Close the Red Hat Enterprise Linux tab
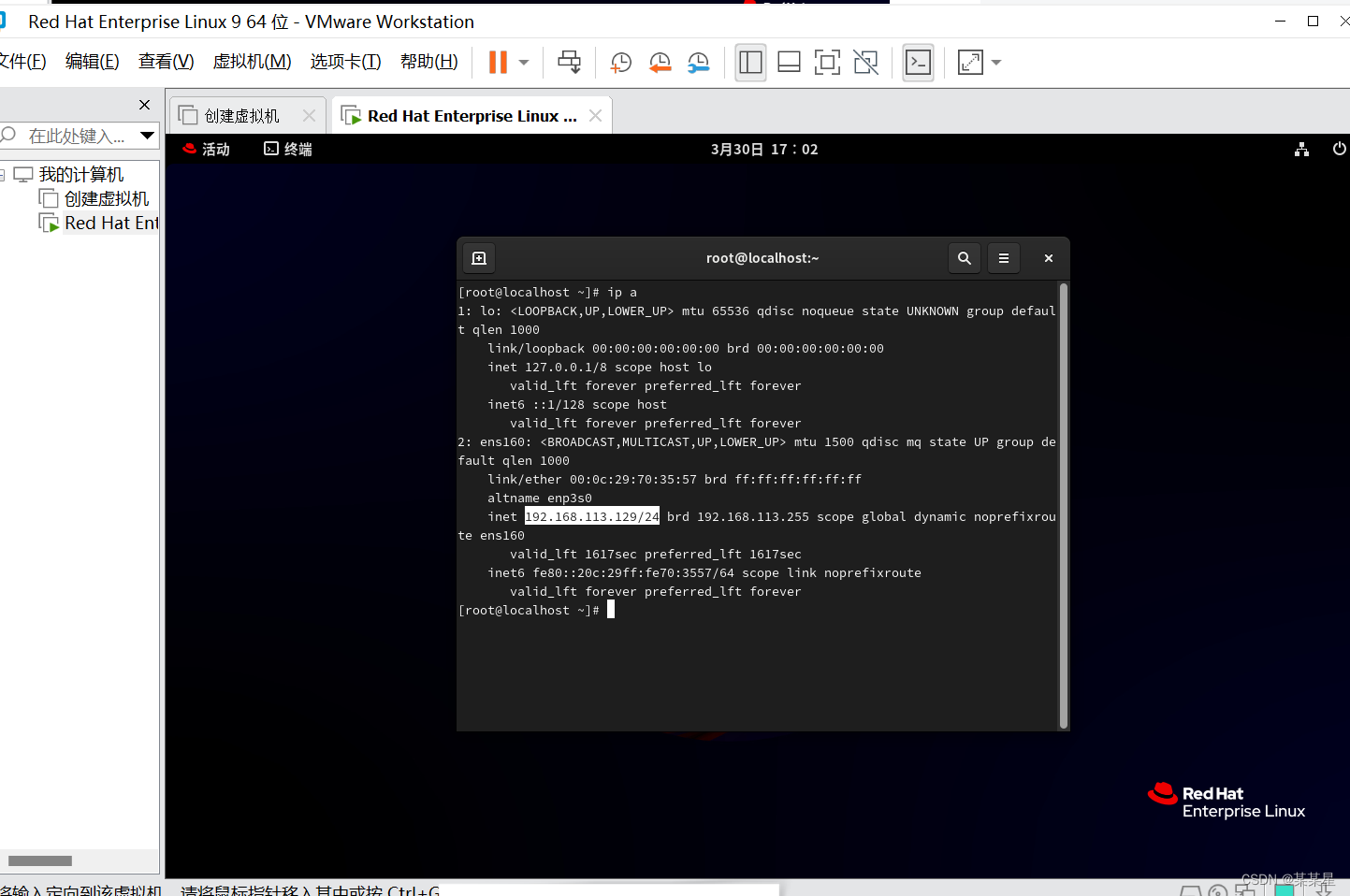Viewport: 1350px width, 896px height. tap(595, 116)
